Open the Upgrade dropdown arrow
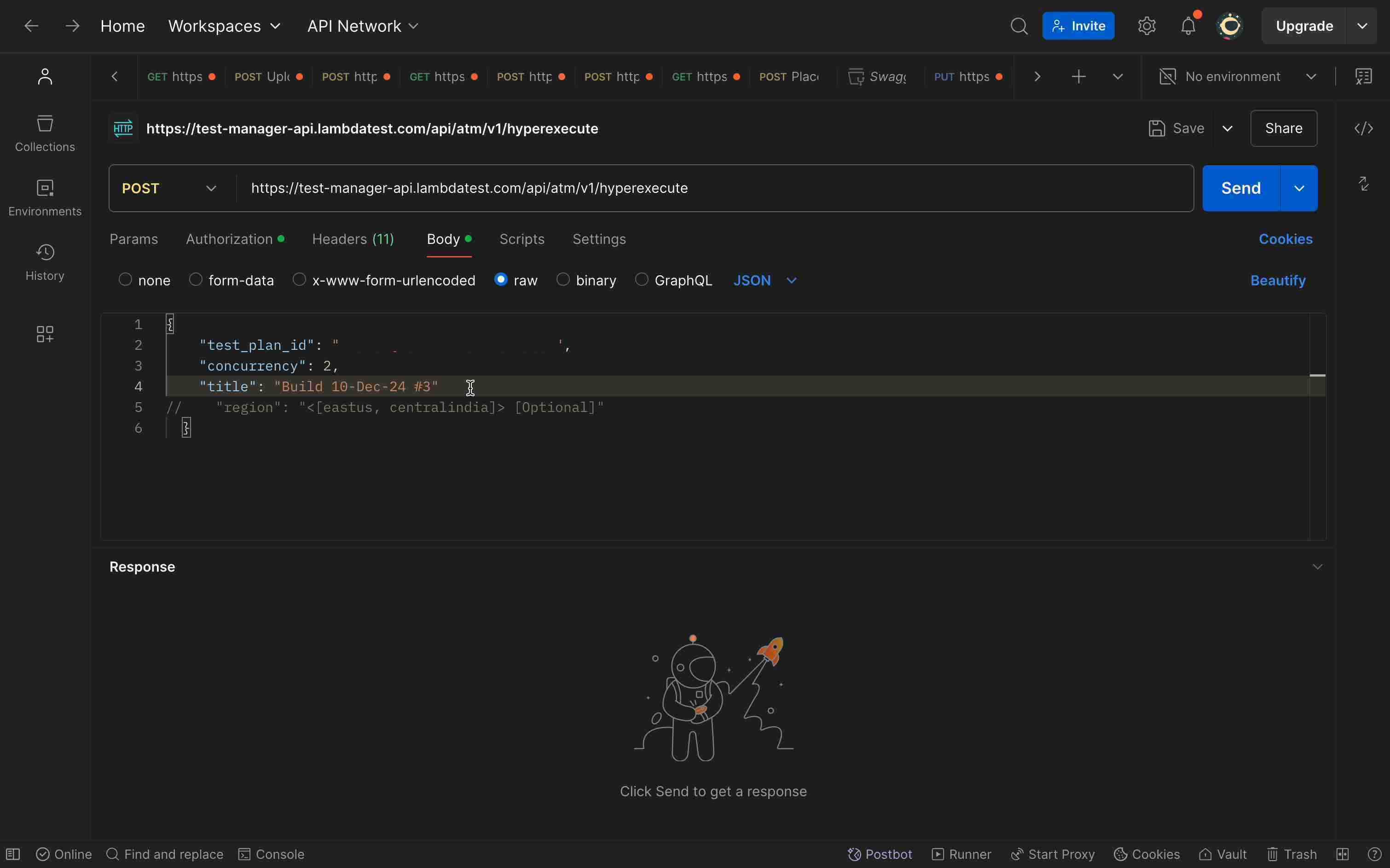Viewport: 1390px width, 868px height. pos(1361,26)
